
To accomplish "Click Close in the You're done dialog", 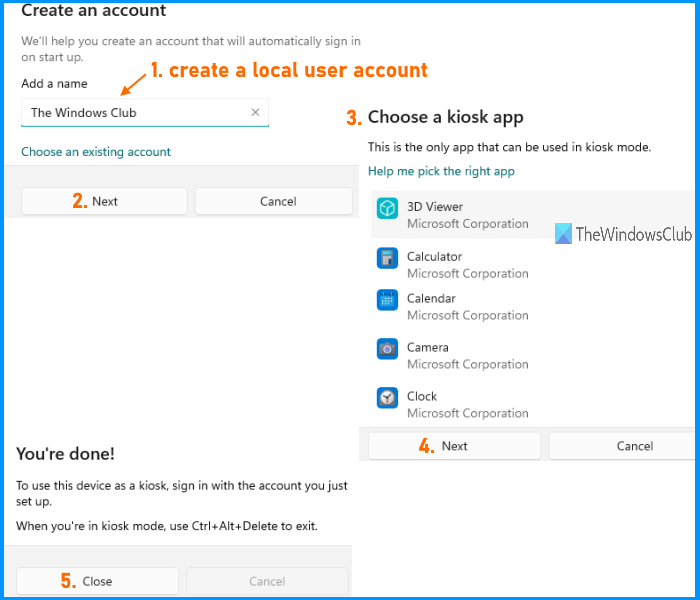I will tap(97, 581).
